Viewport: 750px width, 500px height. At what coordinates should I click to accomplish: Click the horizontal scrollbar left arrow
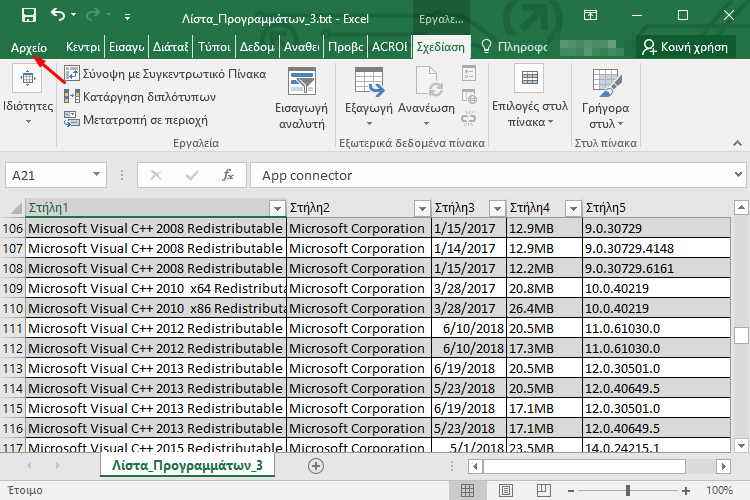[475, 466]
